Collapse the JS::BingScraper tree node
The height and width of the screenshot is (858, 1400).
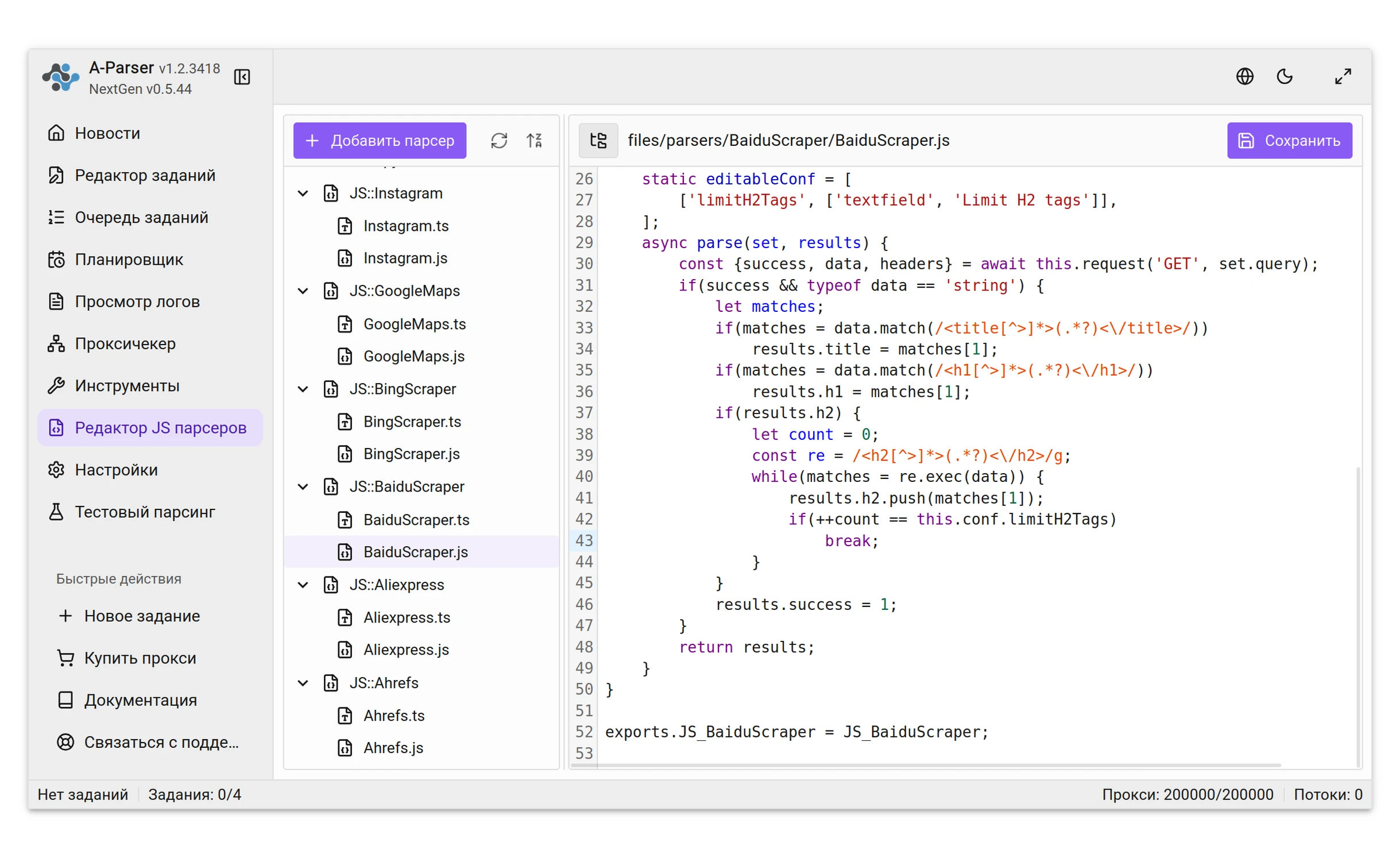[x=303, y=389]
